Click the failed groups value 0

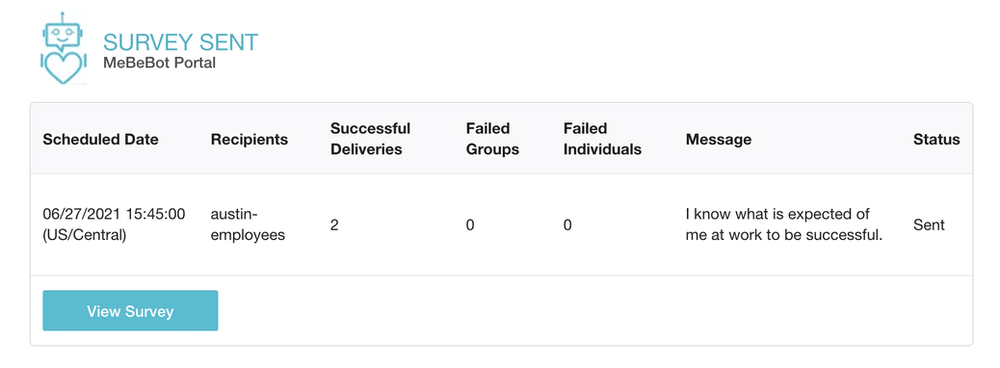tap(470, 225)
